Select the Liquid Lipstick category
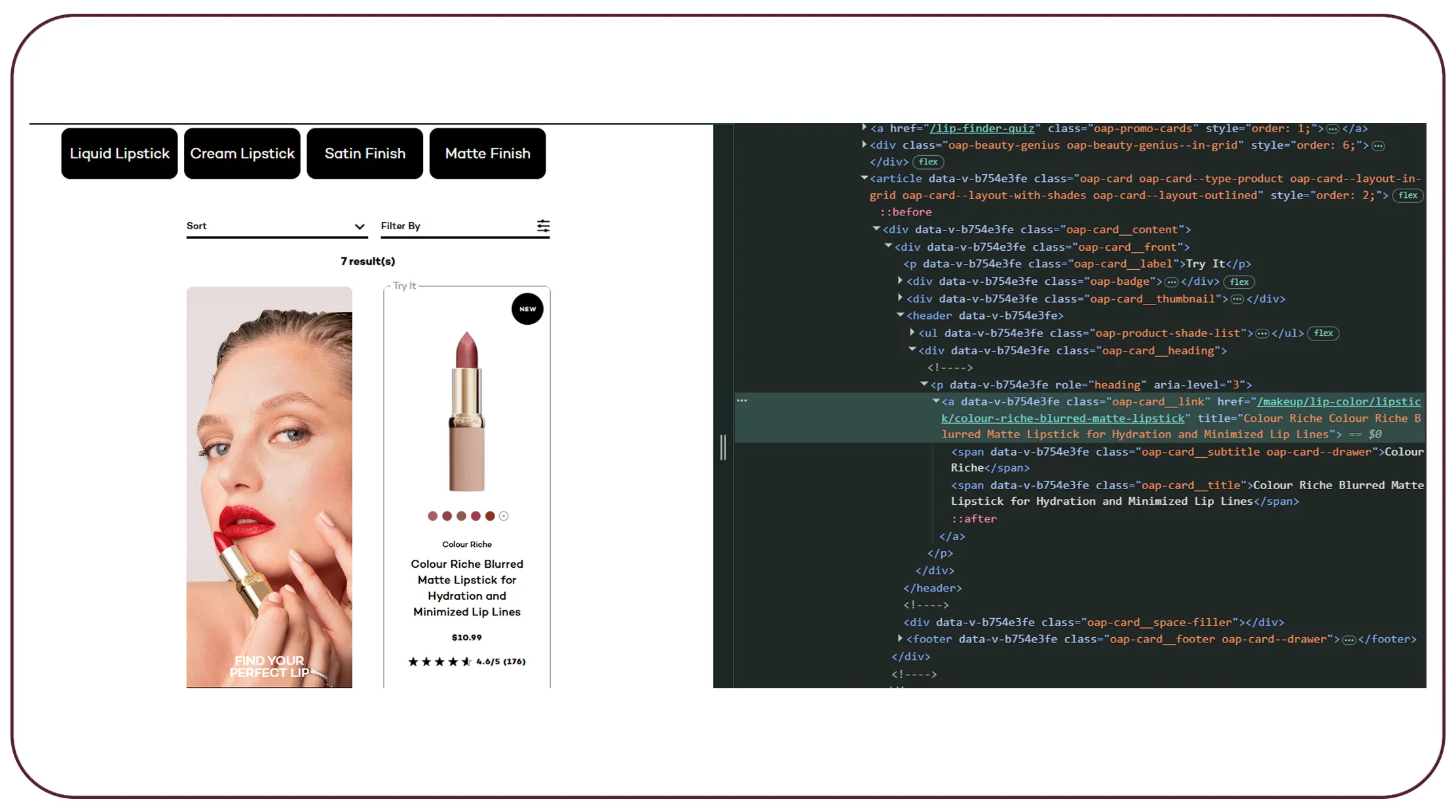The image size is (1456, 812). pos(120,153)
